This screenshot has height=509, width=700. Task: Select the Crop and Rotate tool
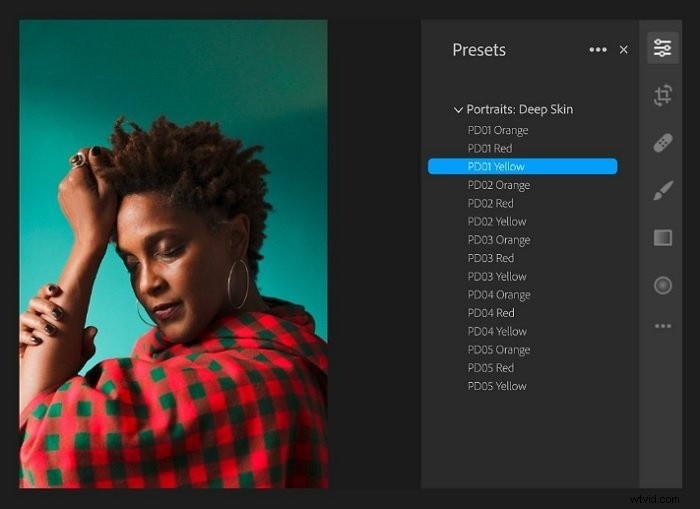[662, 95]
